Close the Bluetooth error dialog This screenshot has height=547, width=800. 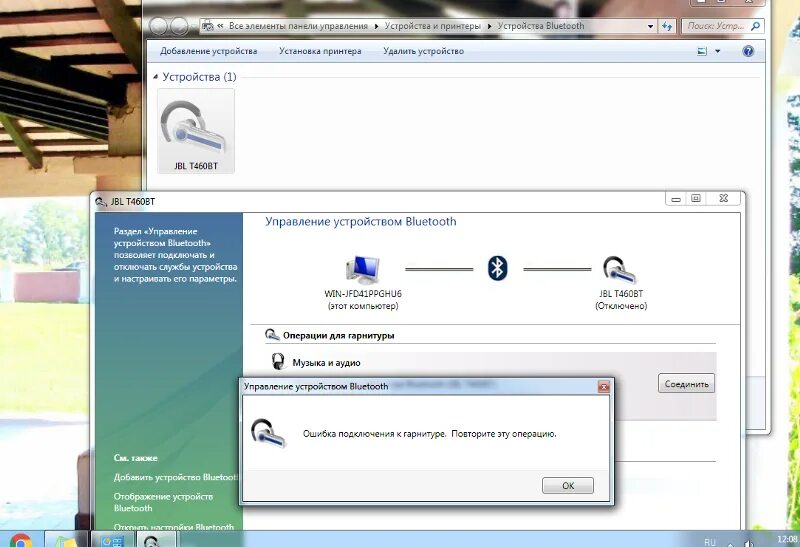tap(603, 387)
